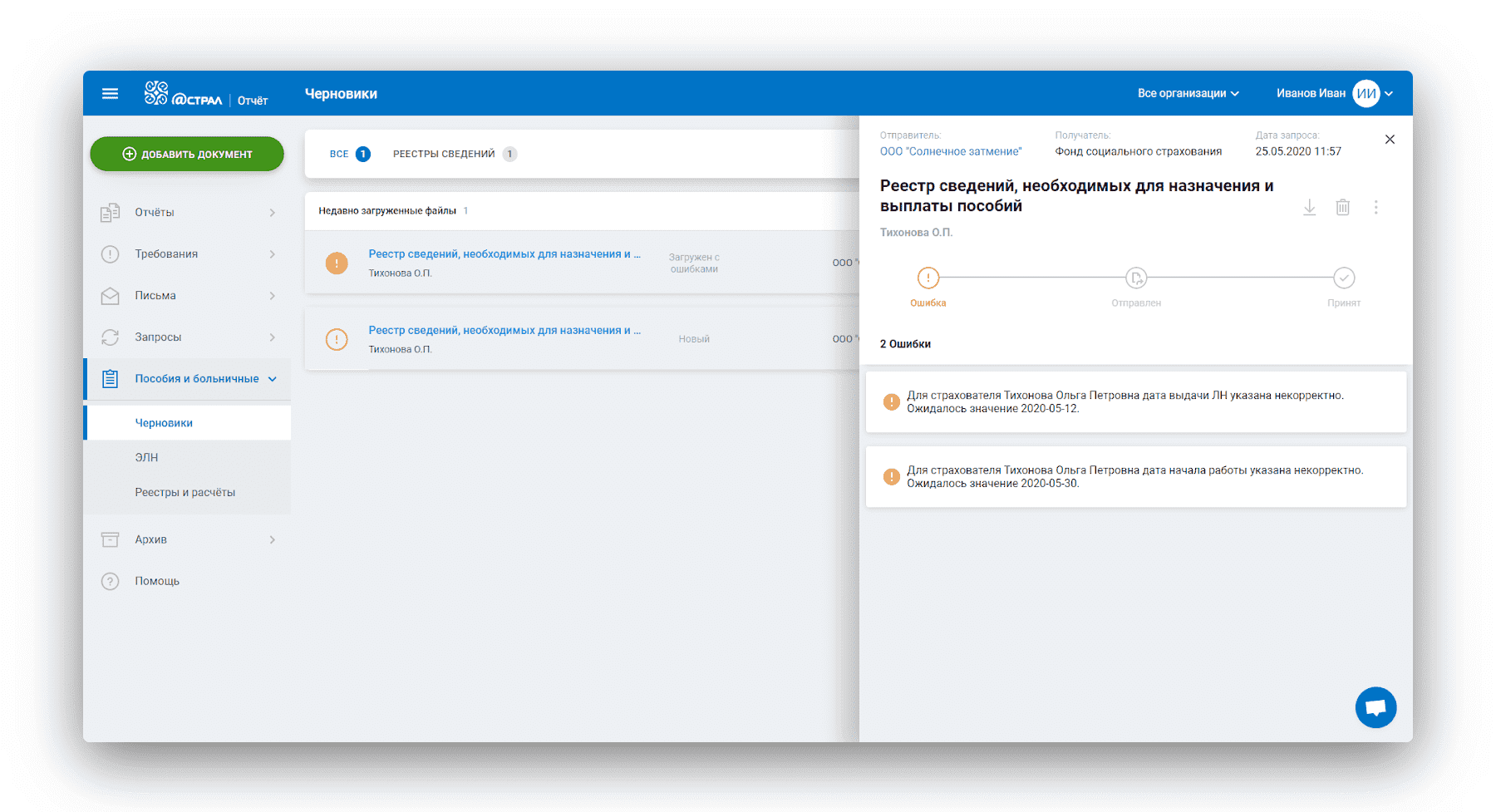This screenshot has height=812, width=1496.
Task: Click the Отправлен status step icon
Action: point(1136,278)
